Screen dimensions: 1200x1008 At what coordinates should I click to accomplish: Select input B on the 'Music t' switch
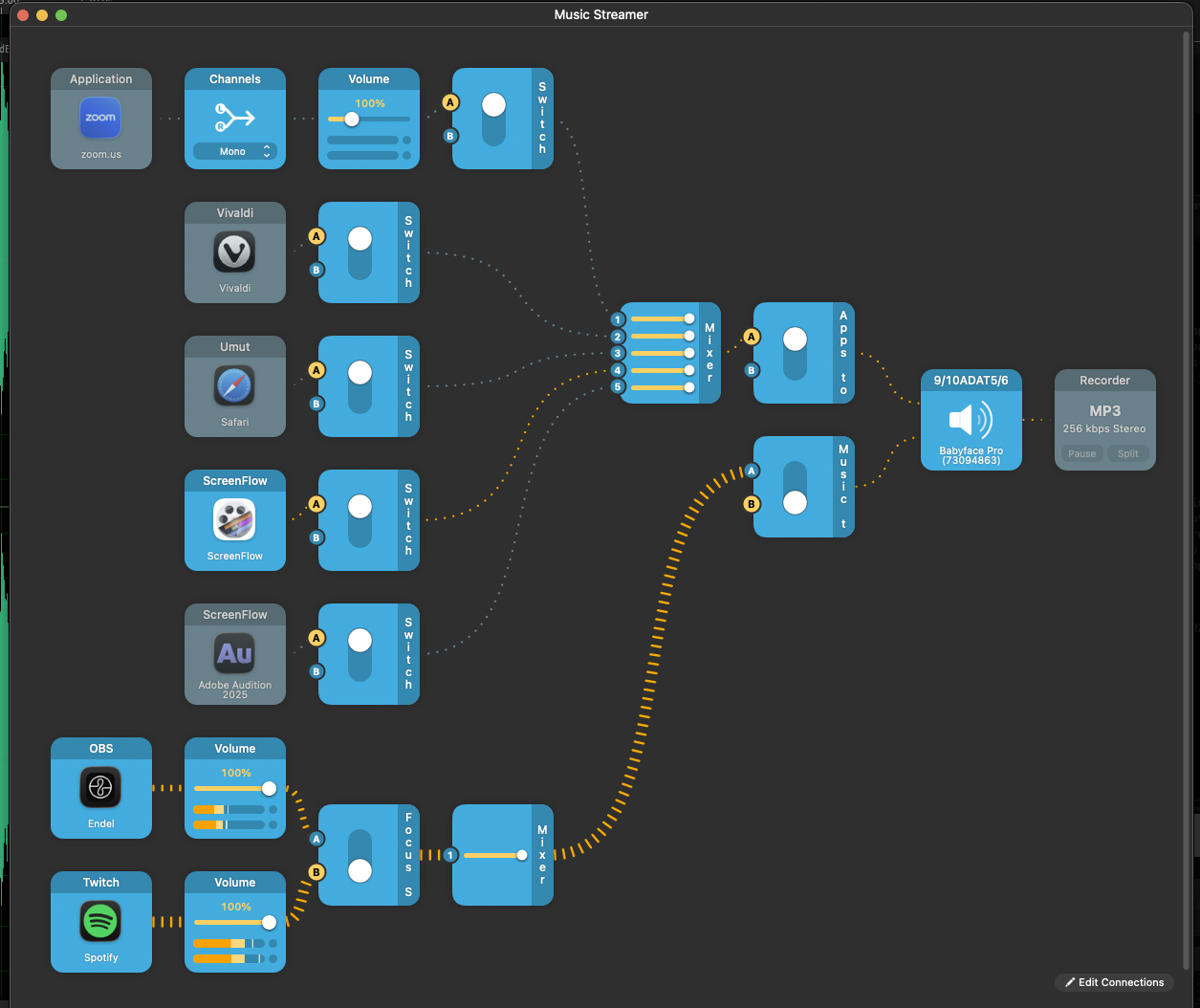click(x=752, y=504)
